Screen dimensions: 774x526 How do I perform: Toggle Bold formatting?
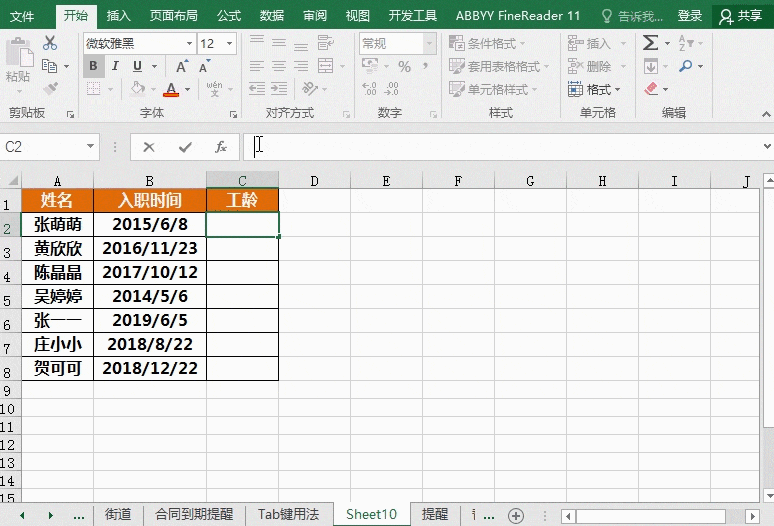(x=93, y=66)
